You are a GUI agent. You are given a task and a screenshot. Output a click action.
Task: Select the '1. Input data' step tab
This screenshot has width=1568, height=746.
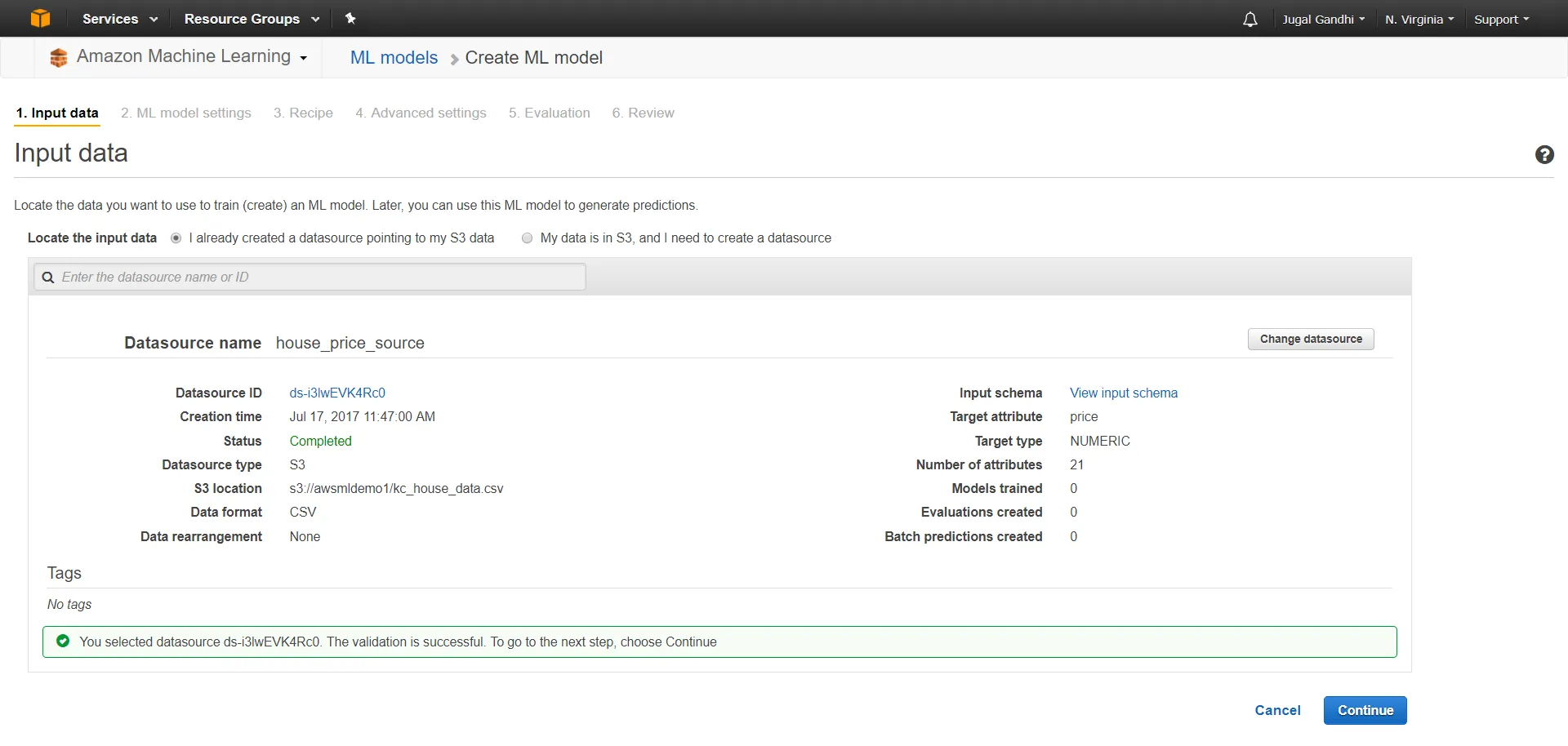[57, 113]
